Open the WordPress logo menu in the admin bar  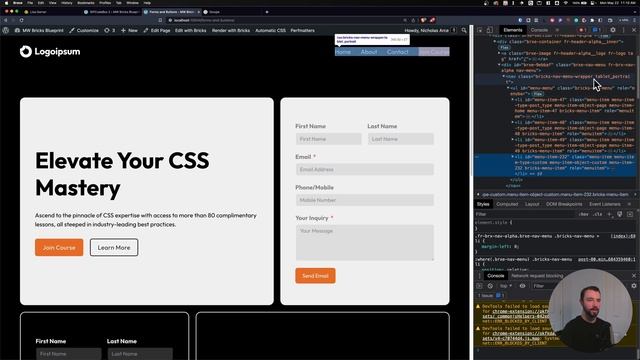click(x=6, y=30)
